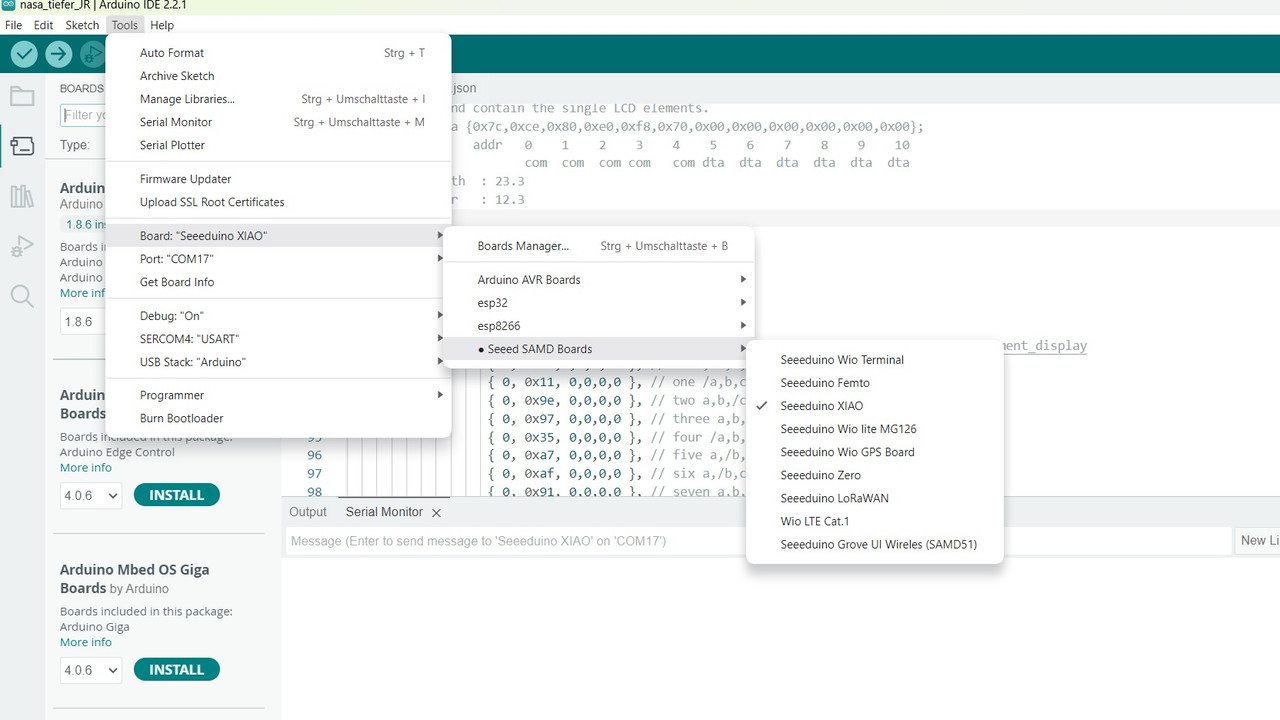The height and width of the screenshot is (720, 1280).
Task: Select Seeeduino Wio GPS Board
Action: coord(875,452)
